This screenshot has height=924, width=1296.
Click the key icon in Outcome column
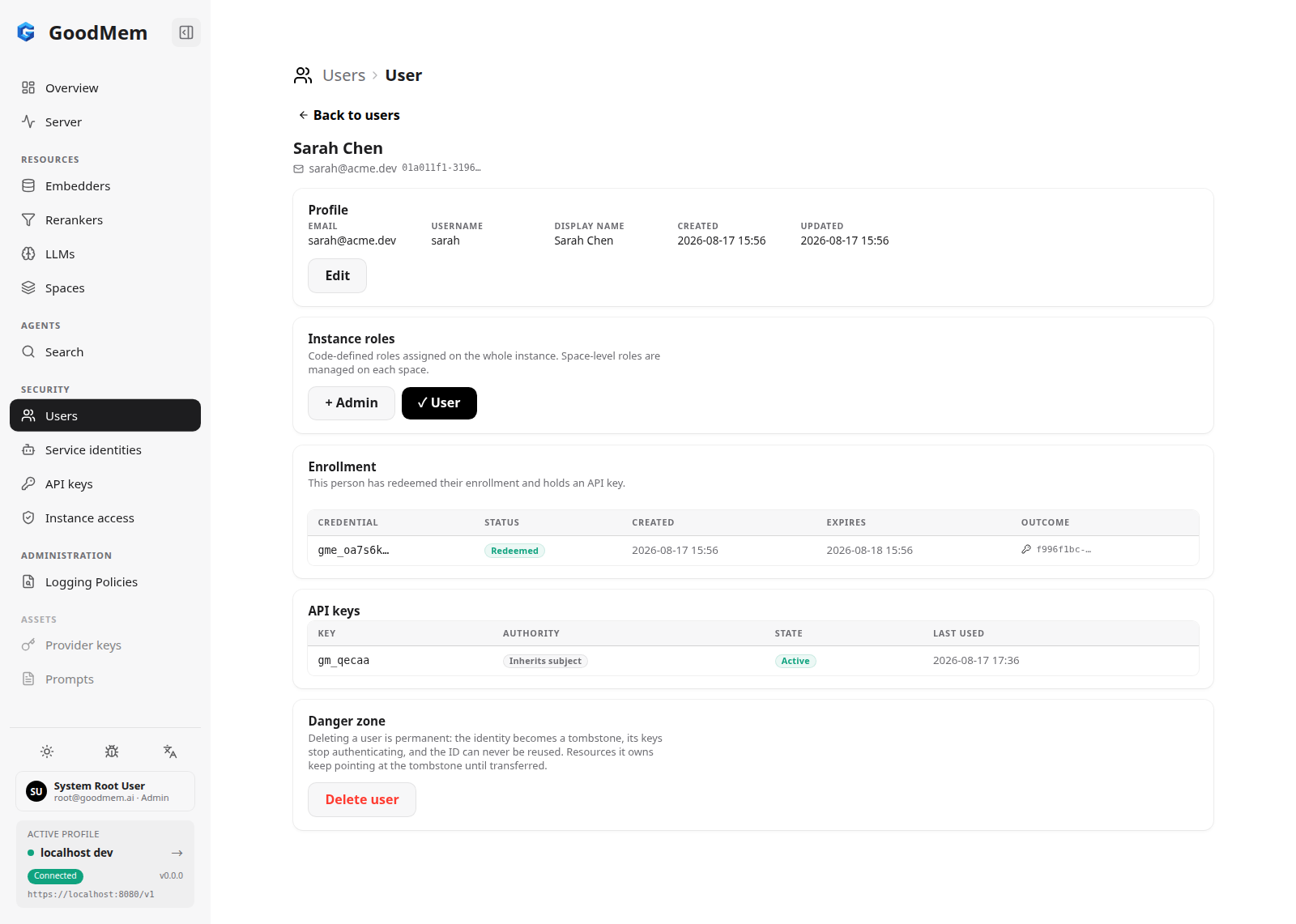point(1026,549)
